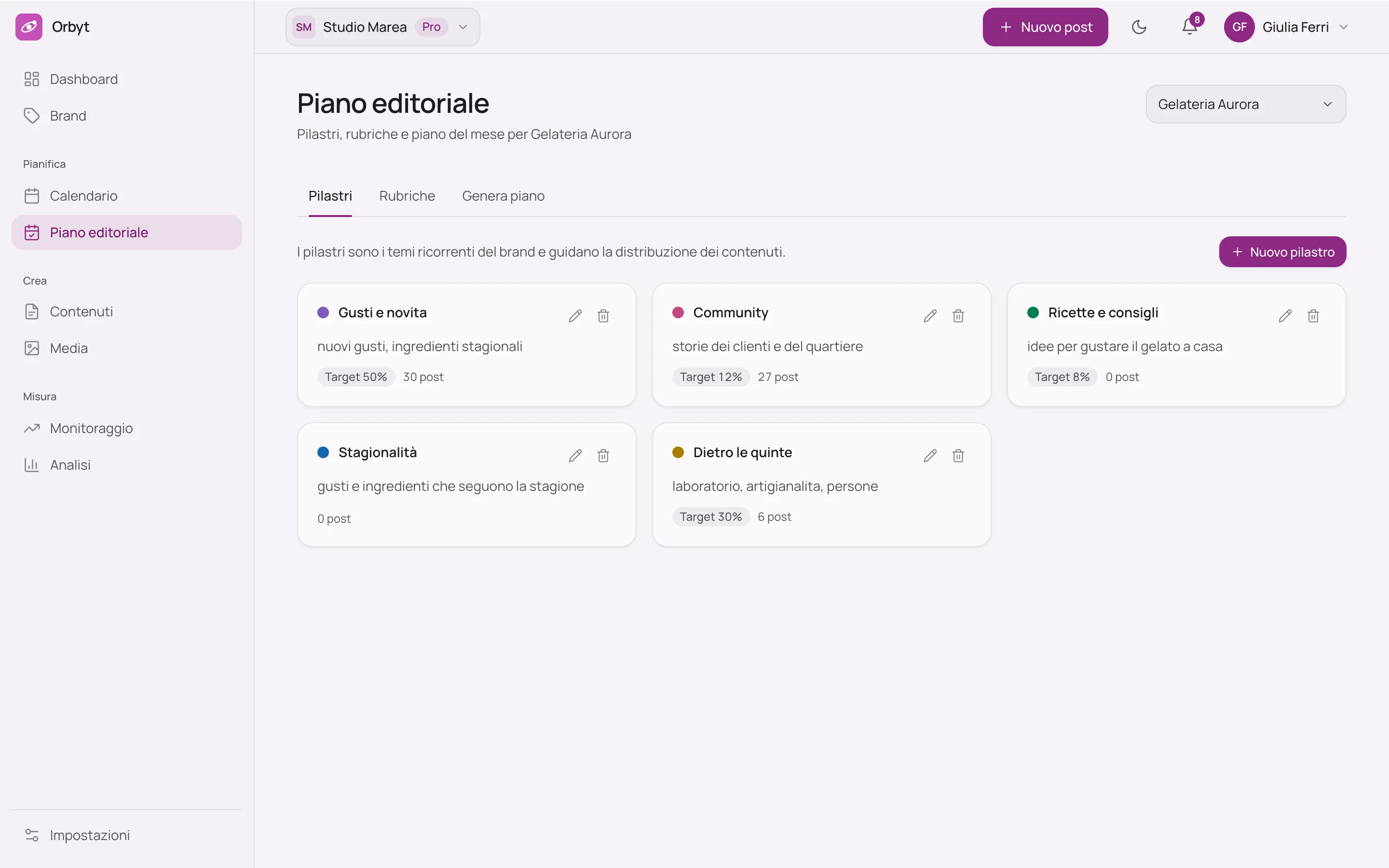Viewport: 1389px width, 868px height.
Task: Click the Orbyt logo icon
Action: point(29,27)
